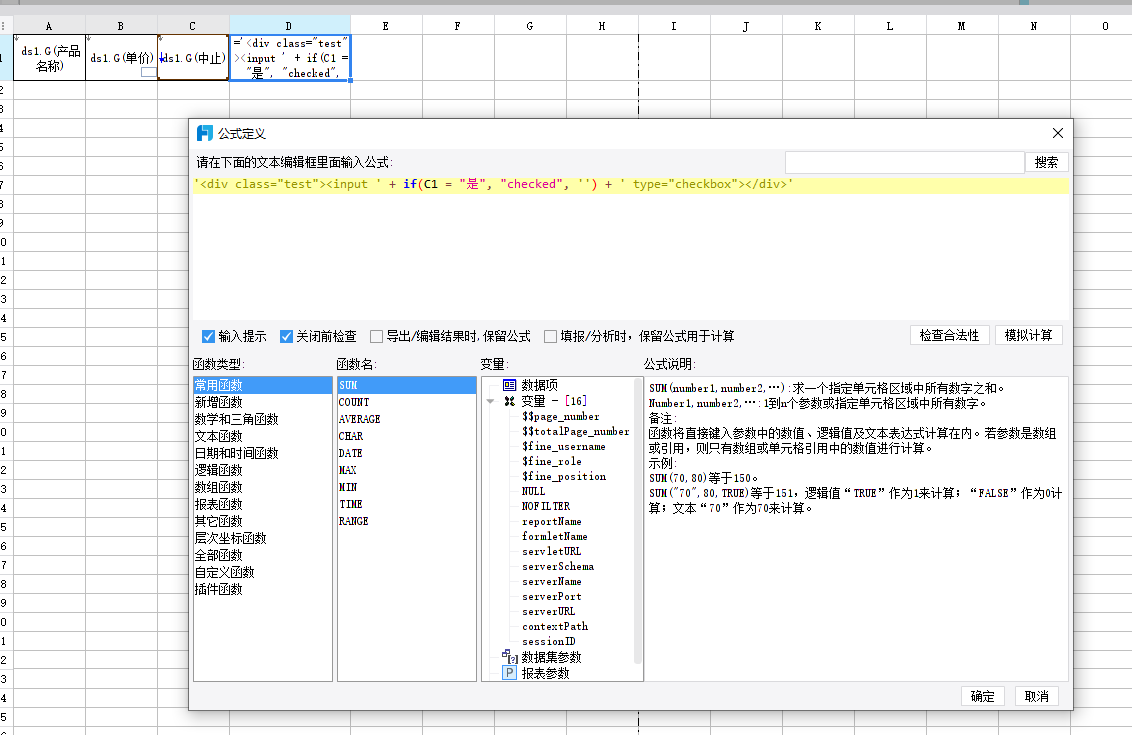
Task: Click the 数据项 table icon
Action: [x=510, y=386]
